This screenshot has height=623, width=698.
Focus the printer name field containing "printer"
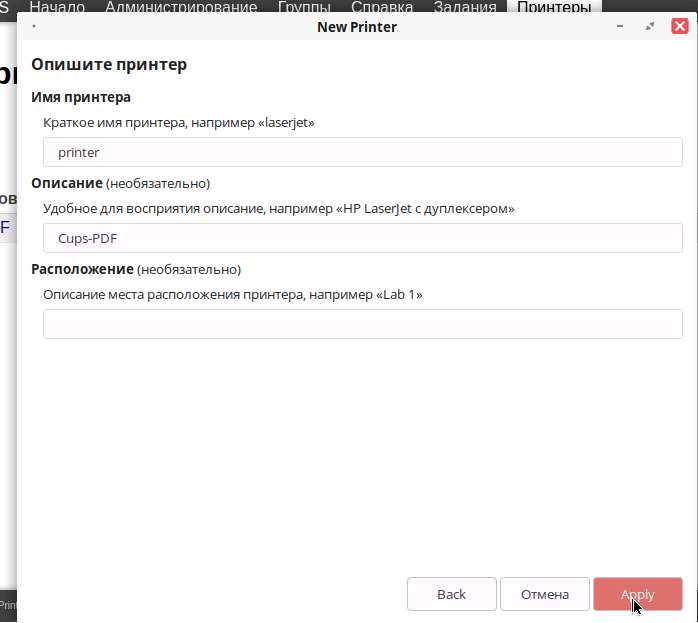(362, 152)
